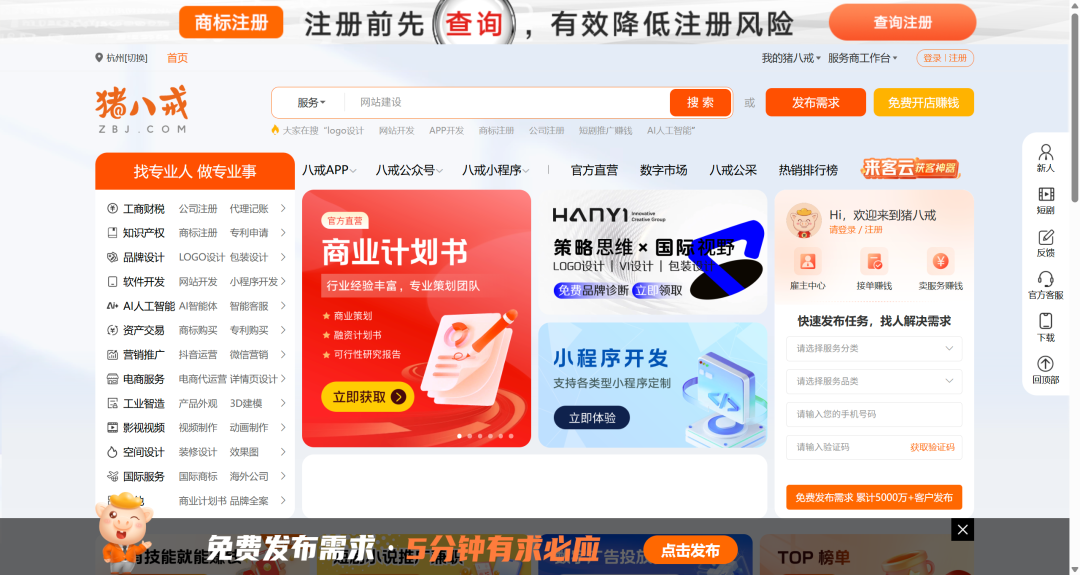Viewport: 1080px width, 575px height.
Task: Open the 八戒公采 nav item
Action: [733, 170]
